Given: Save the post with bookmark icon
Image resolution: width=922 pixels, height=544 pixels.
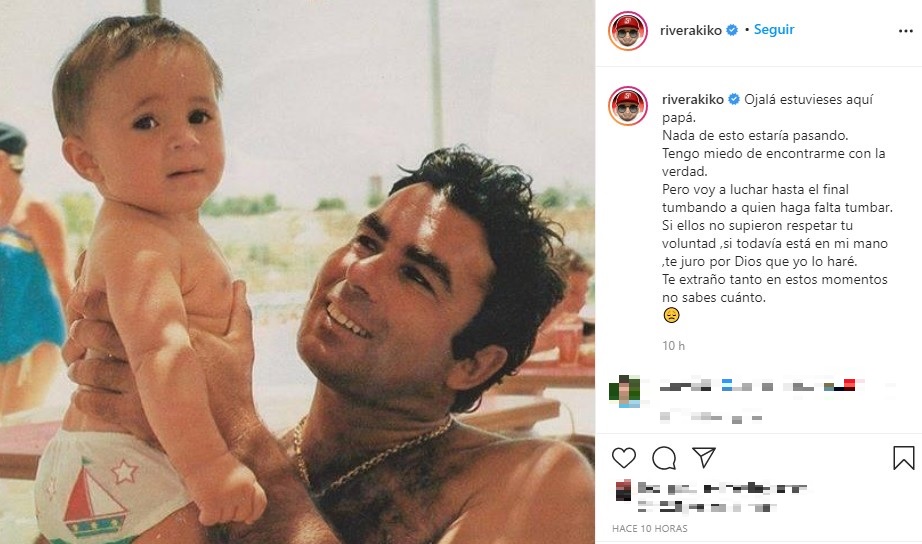Looking at the screenshot, I should tap(904, 458).
